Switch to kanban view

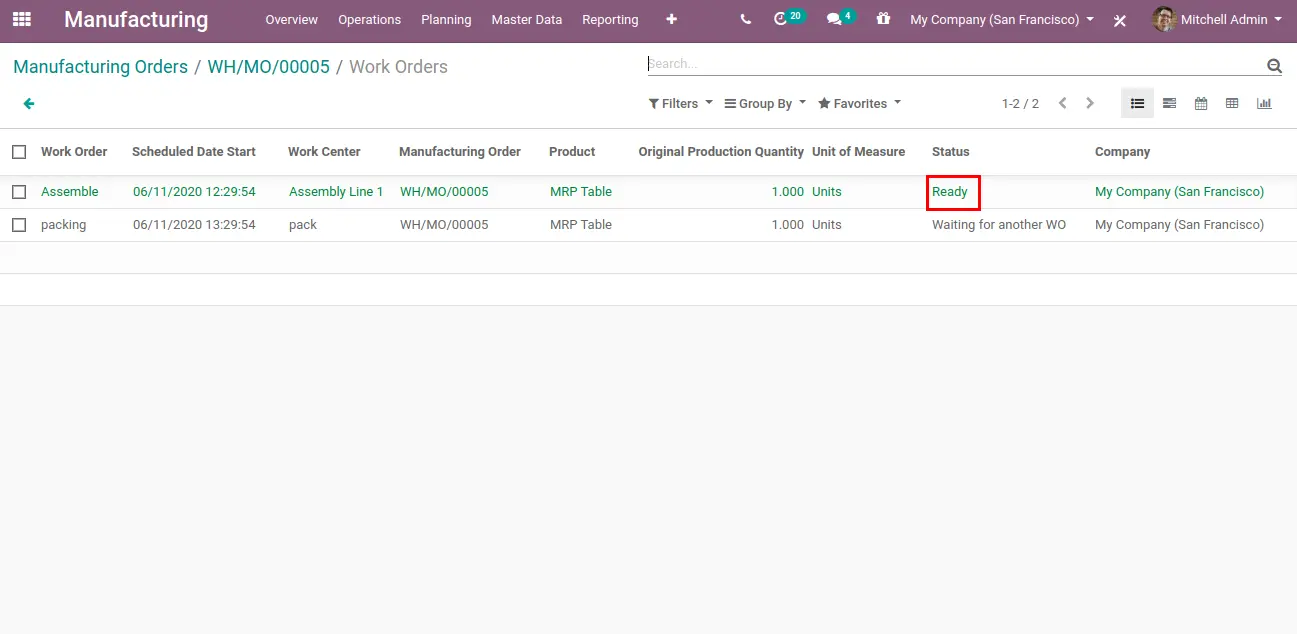[x=1169, y=103]
